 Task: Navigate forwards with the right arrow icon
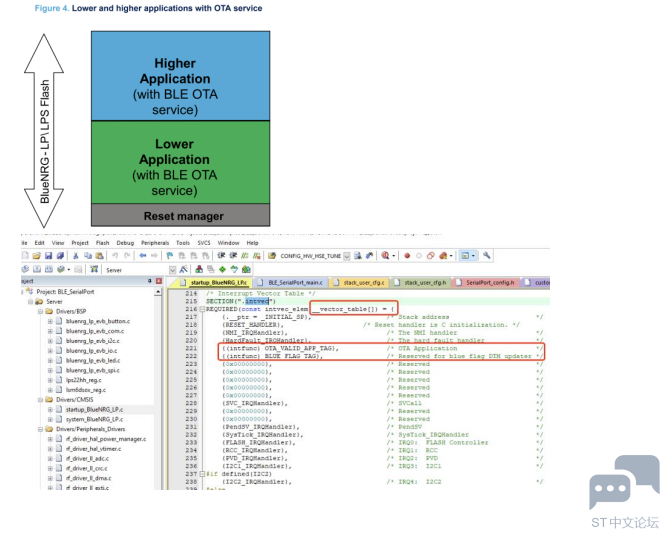pyautogui.click(x=154, y=256)
